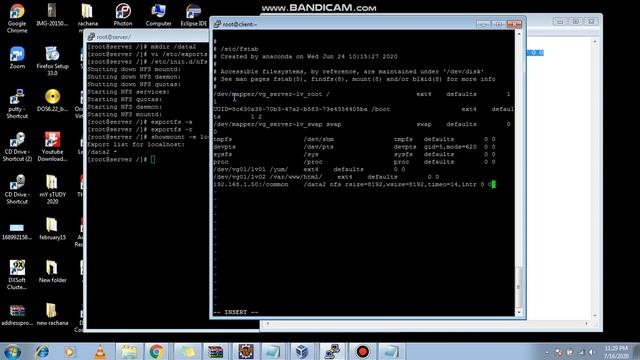Open the rachana folder on the desktop

click(87, 15)
